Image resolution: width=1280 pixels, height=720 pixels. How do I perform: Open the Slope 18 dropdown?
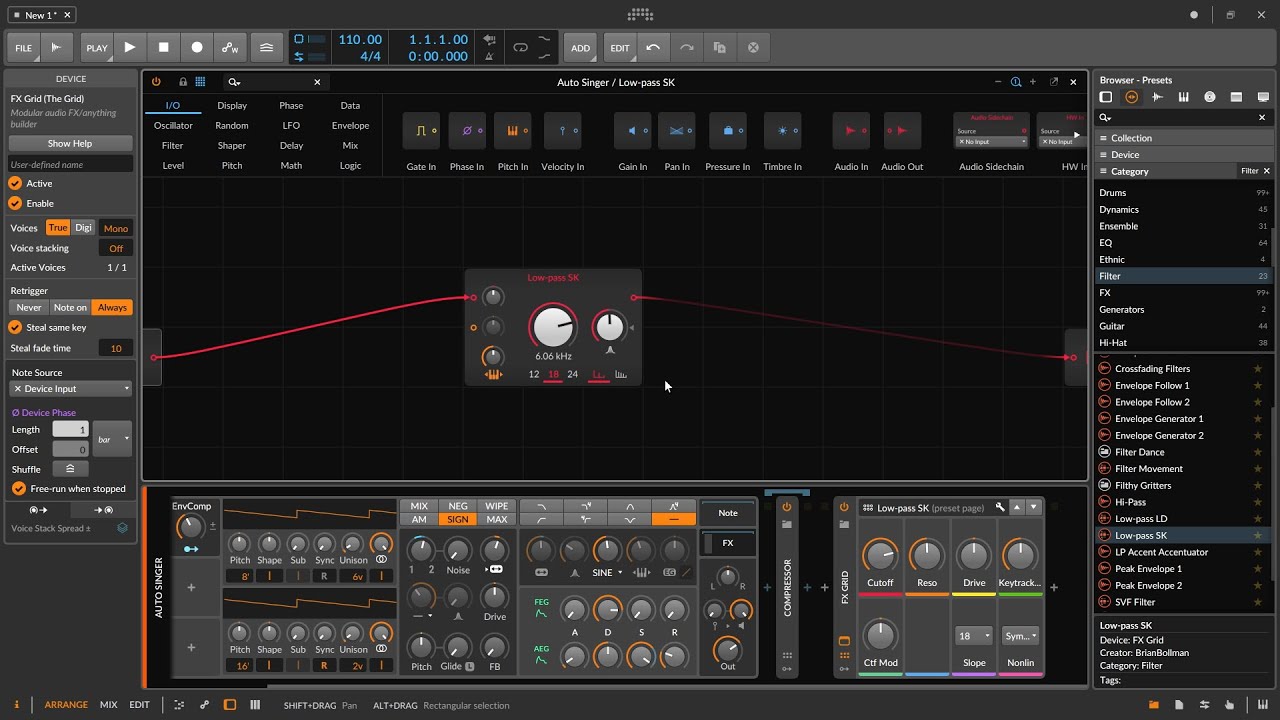(x=974, y=636)
